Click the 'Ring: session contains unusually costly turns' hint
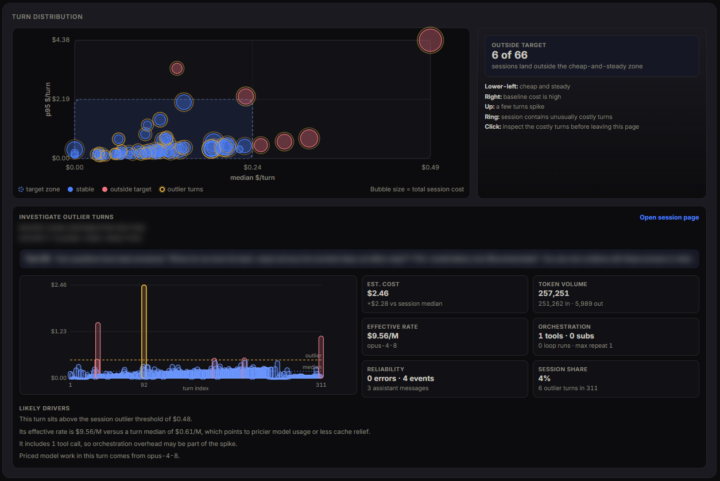 (x=548, y=117)
